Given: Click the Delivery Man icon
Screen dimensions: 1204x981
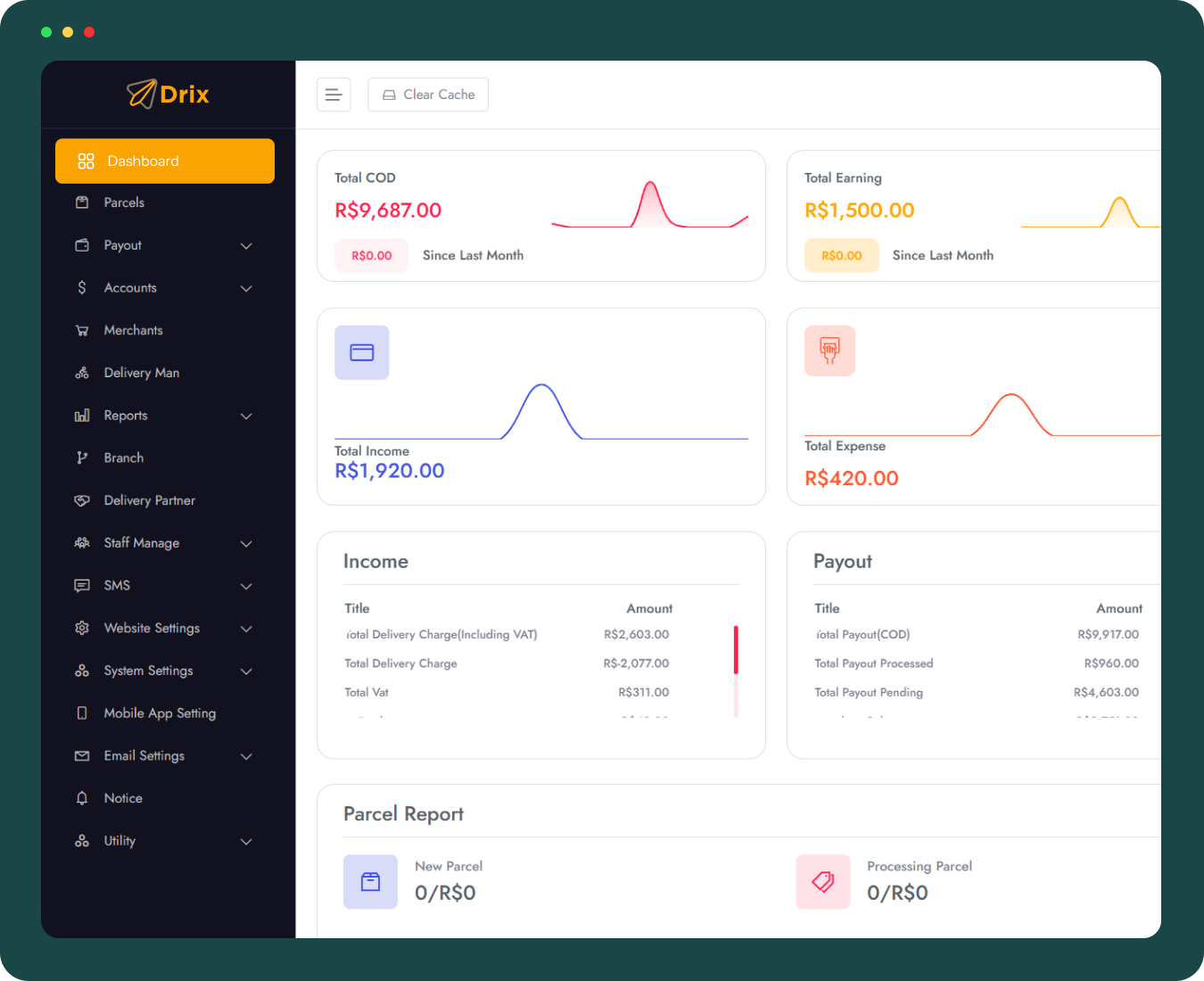Looking at the screenshot, I should 82,372.
